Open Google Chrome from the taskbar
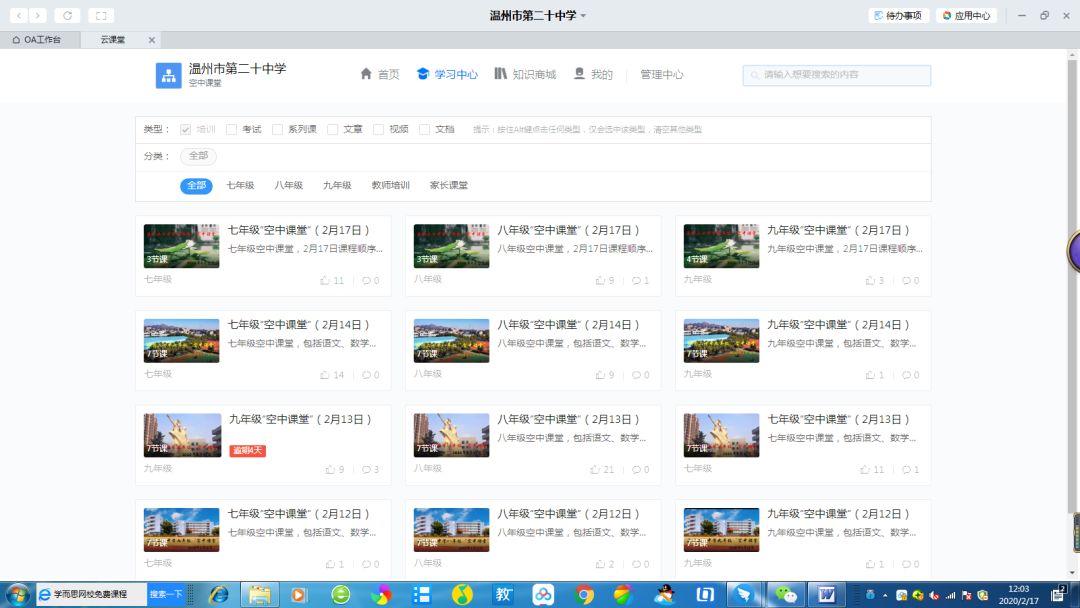The image size is (1080, 608). coord(585,595)
